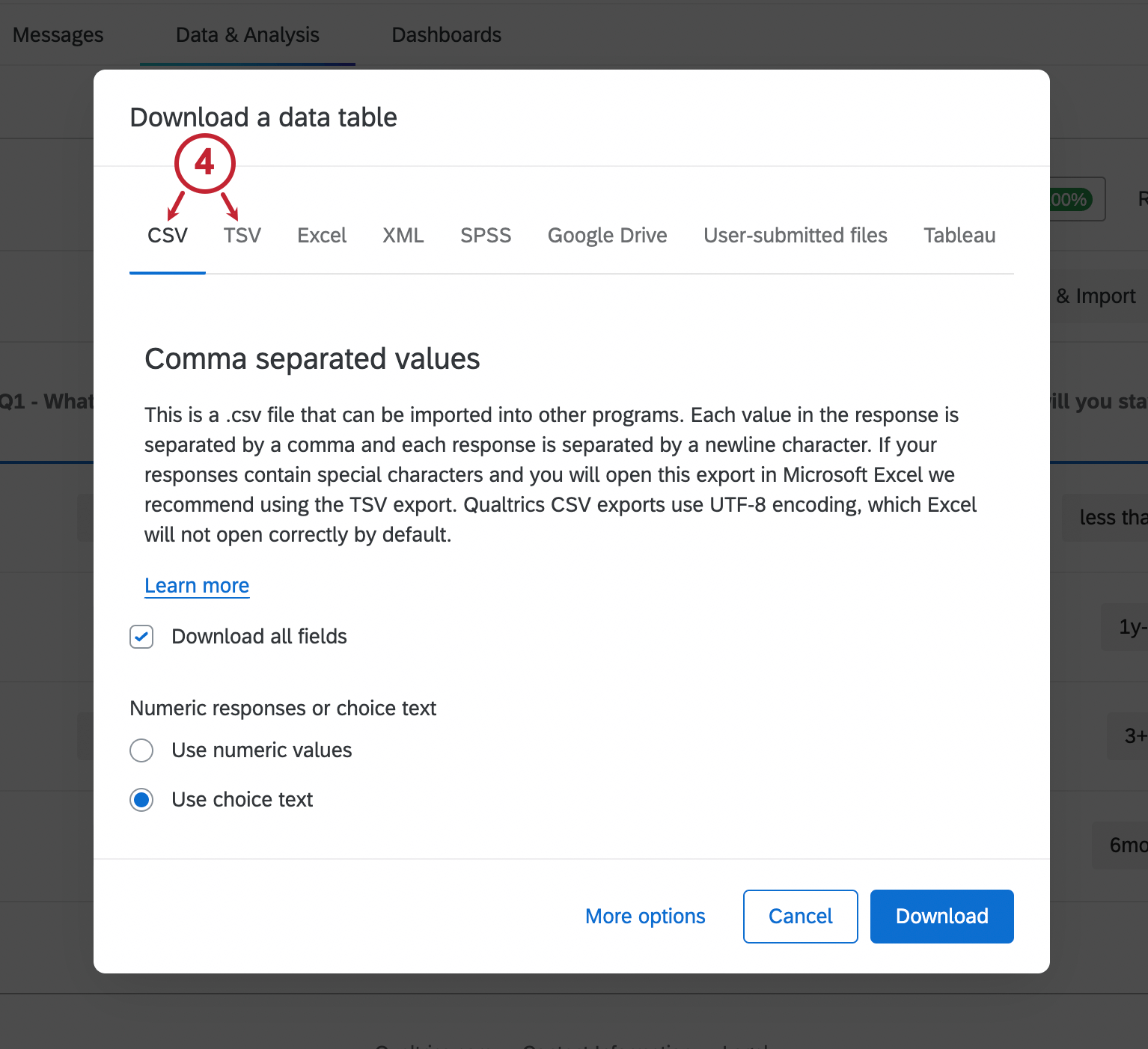Click the CSV tab
The width and height of the screenshot is (1148, 1049).
pyautogui.click(x=168, y=236)
